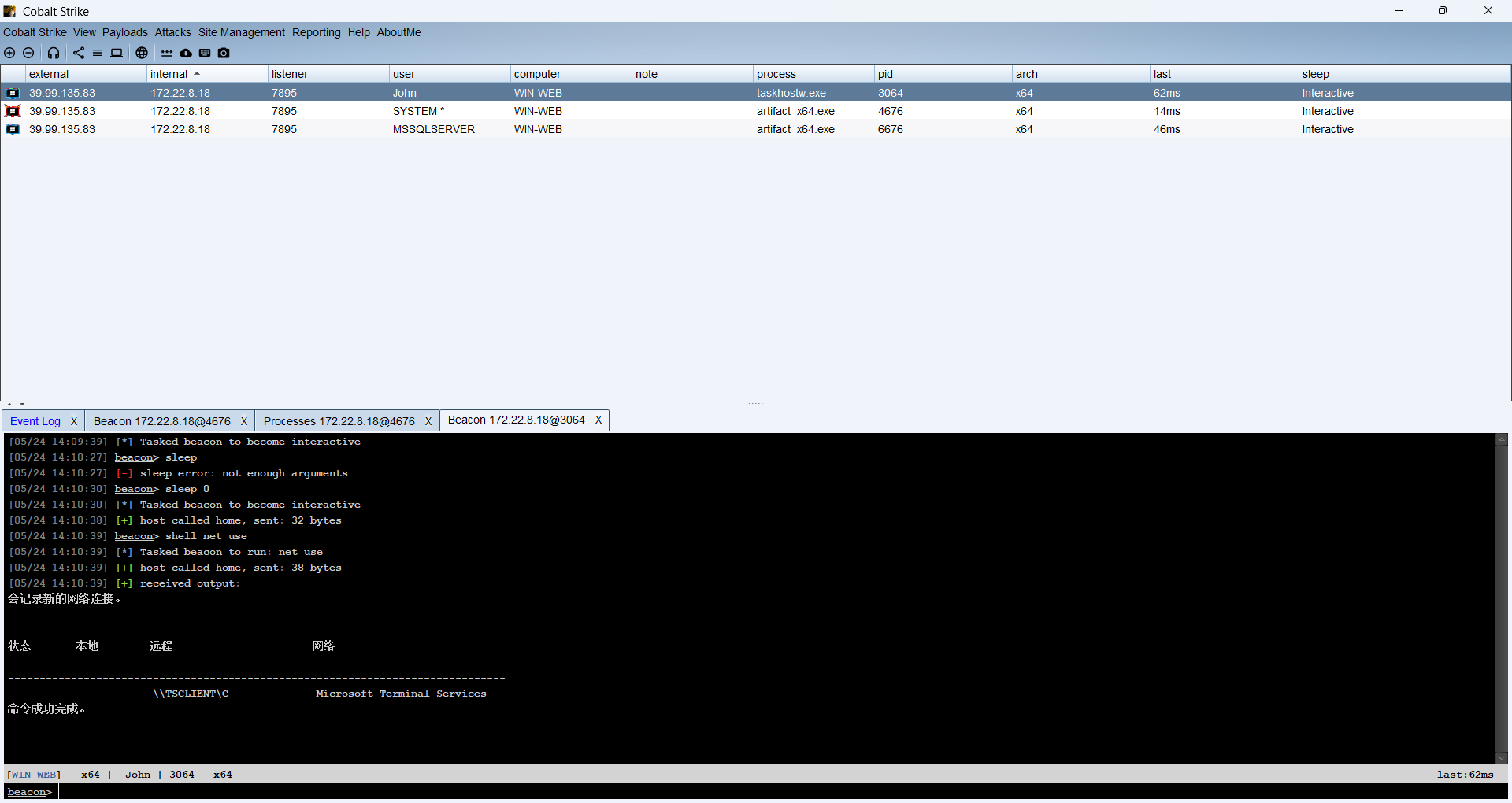Open web site management via the globe icon
Screen dimensions: 1512x803
[142, 53]
